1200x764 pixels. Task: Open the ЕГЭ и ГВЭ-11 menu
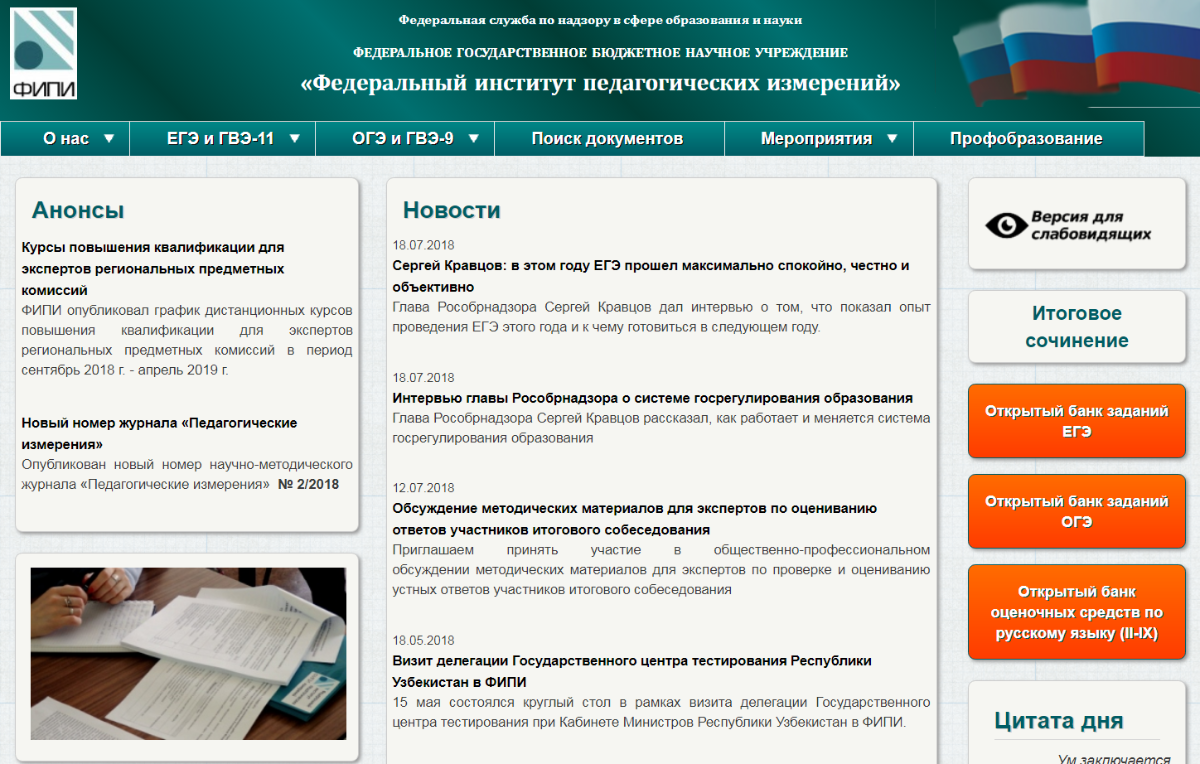tap(223, 139)
